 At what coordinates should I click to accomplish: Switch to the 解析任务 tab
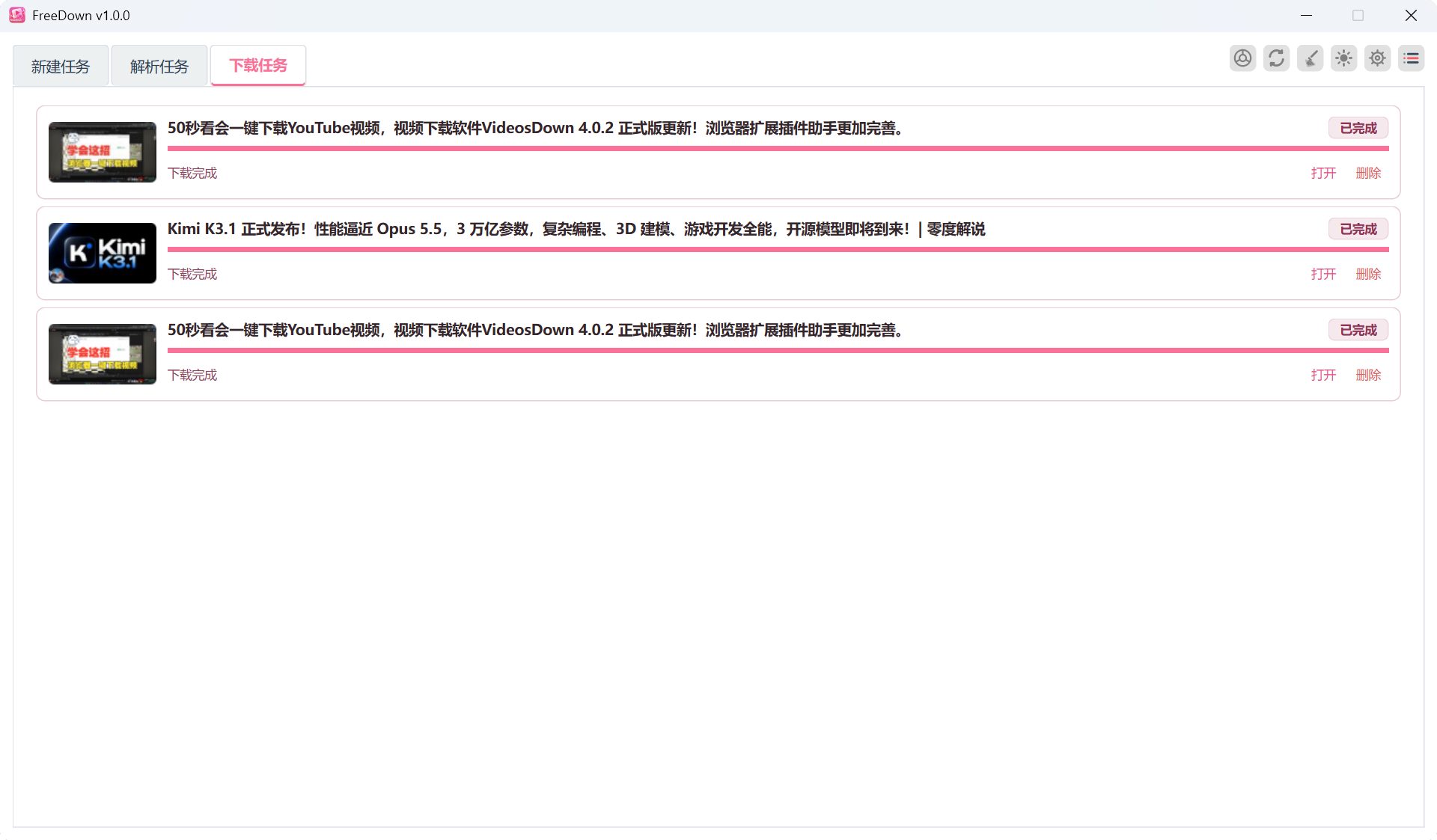pos(159,67)
